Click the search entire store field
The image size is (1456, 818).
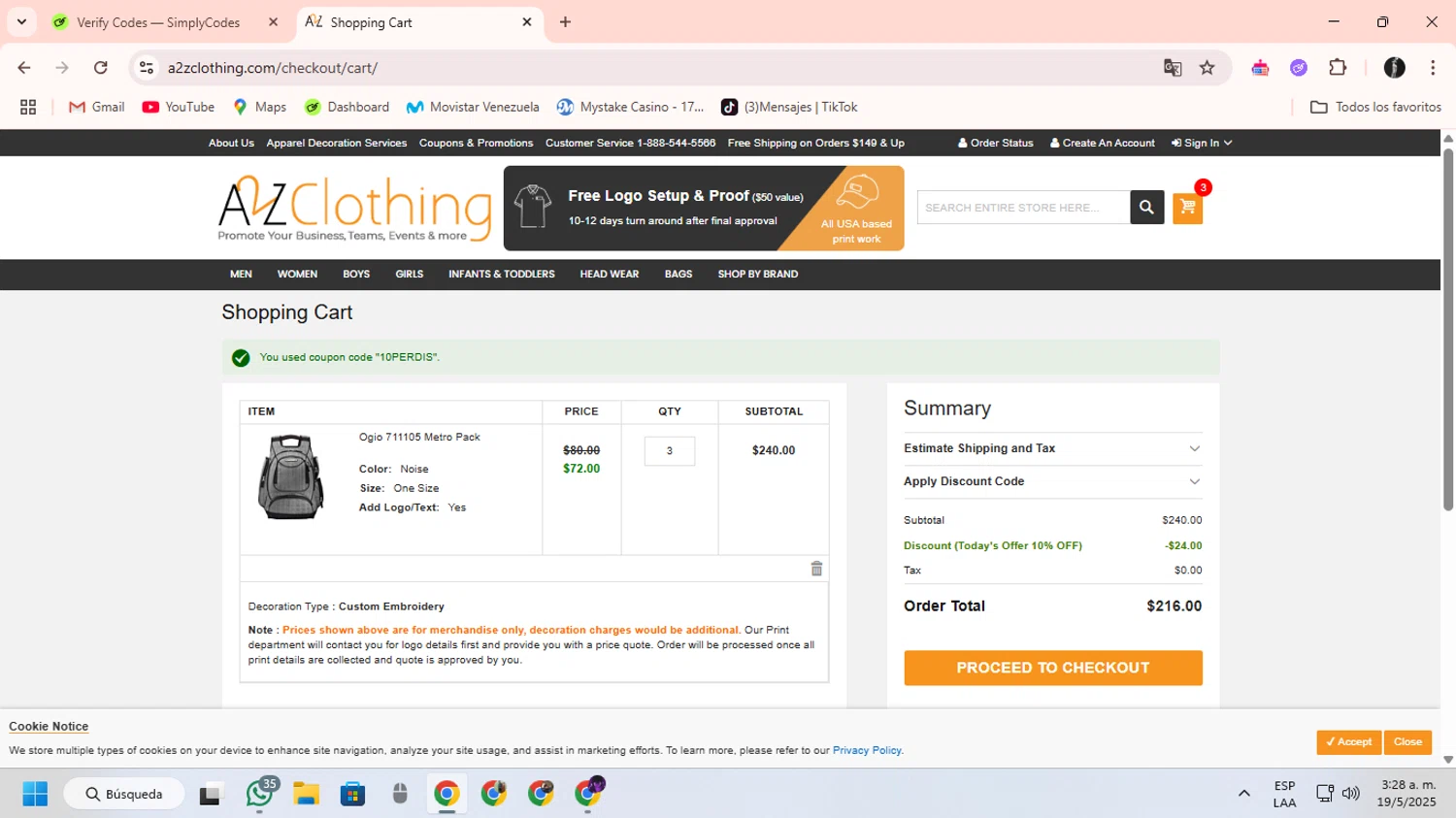point(1023,207)
